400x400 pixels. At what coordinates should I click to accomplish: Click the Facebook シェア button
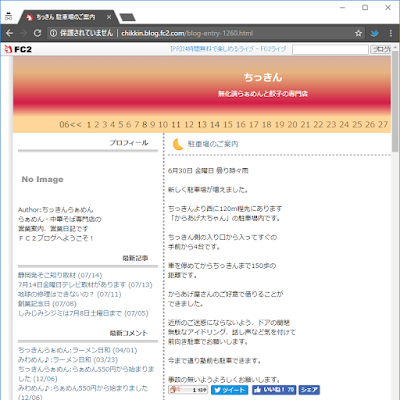[309, 390]
